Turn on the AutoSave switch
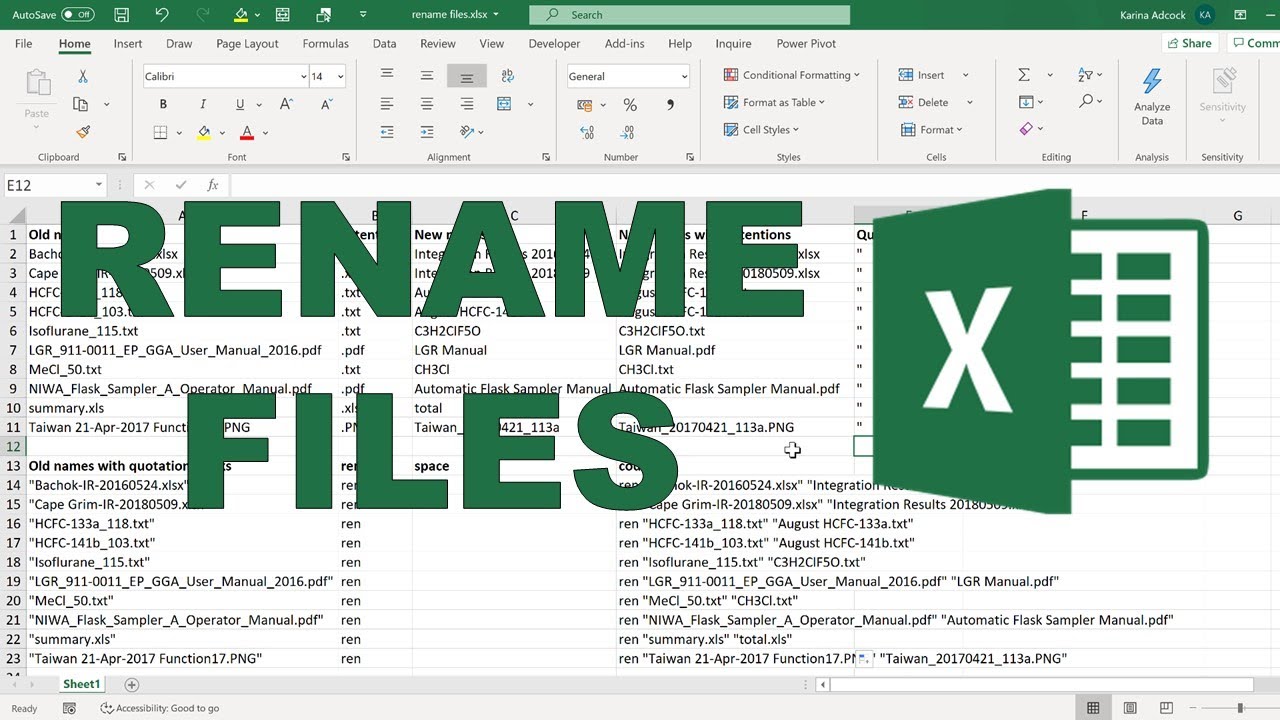The image size is (1280, 720). 77,15
